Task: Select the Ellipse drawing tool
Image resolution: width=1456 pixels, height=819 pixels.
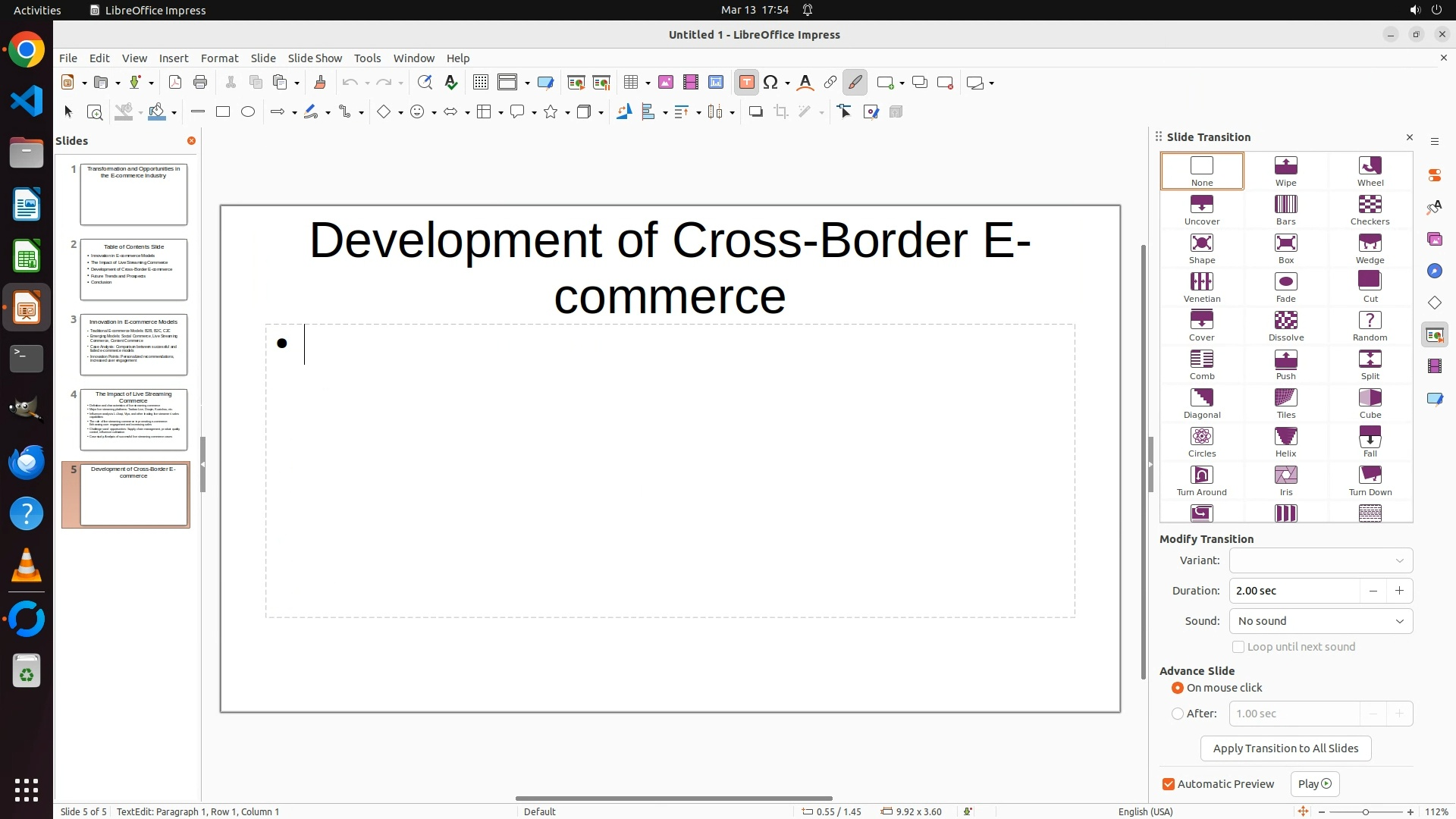Action: (248, 112)
